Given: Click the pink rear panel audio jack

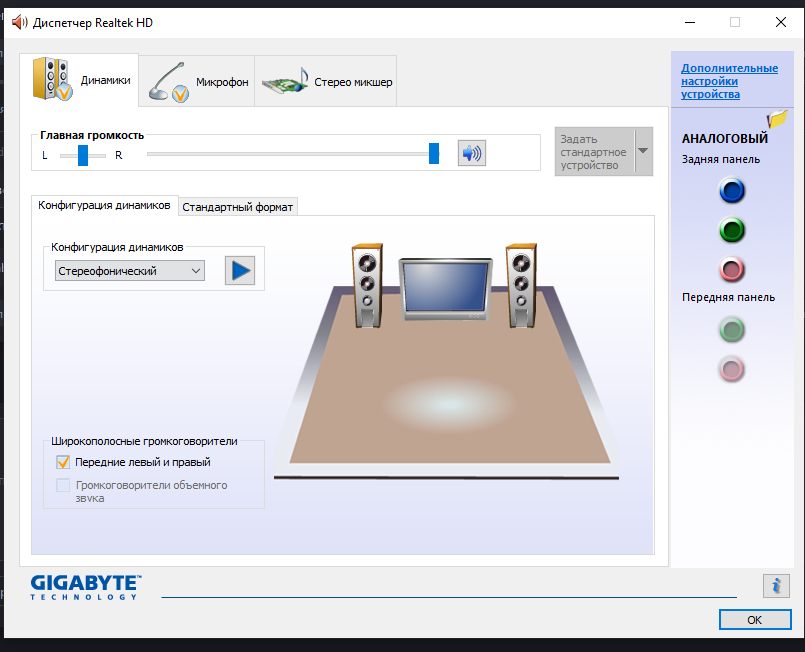Looking at the screenshot, I should 732,269.
